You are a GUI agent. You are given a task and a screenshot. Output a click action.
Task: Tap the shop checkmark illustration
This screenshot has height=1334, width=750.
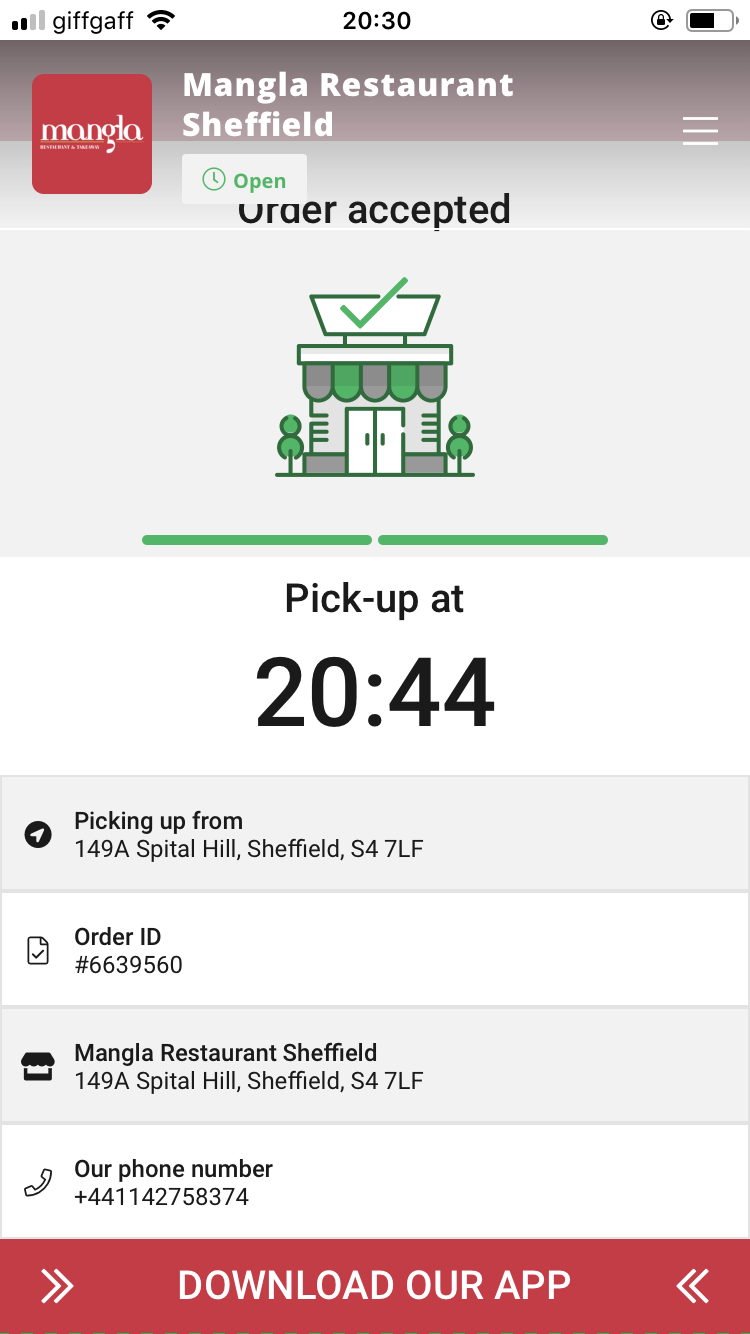point(375,378)
